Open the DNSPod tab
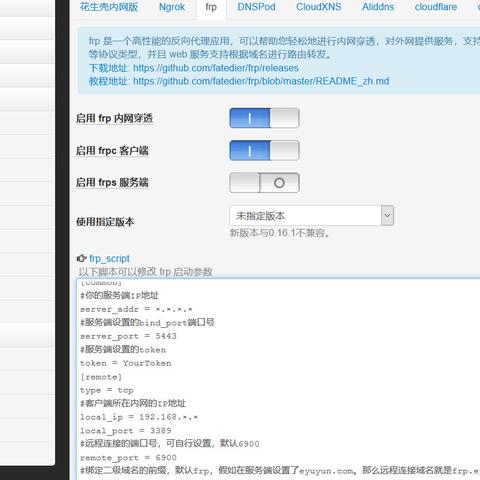The height and width of the screenshot is (480, 480). point(256,7)
